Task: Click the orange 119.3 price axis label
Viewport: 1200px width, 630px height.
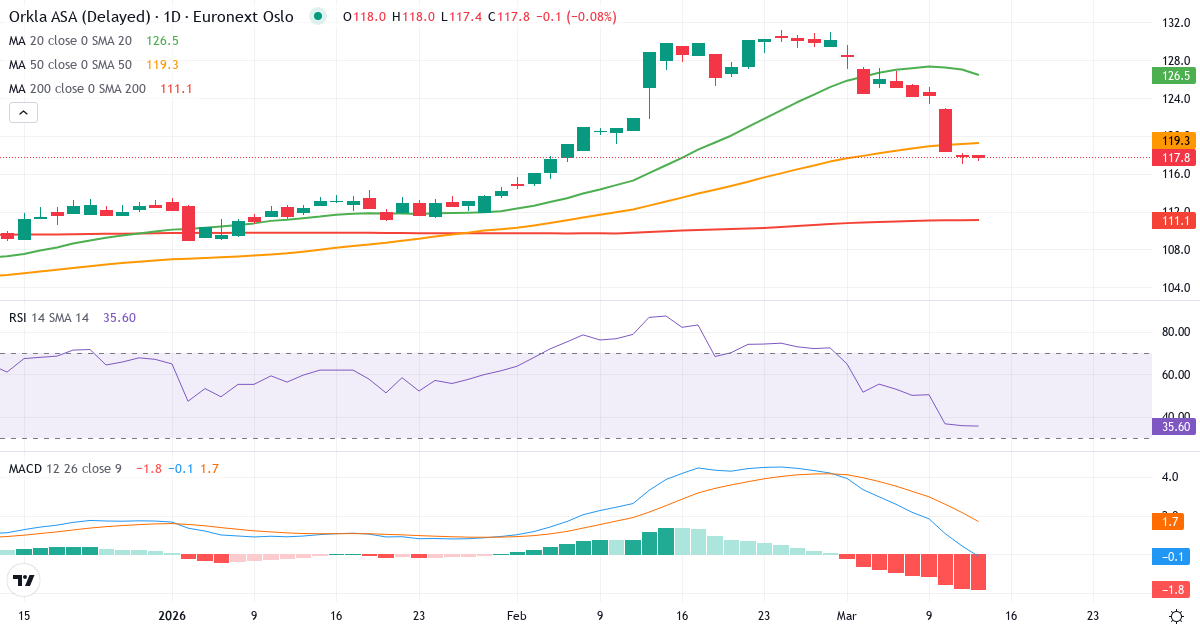Action: [1174, 140]
